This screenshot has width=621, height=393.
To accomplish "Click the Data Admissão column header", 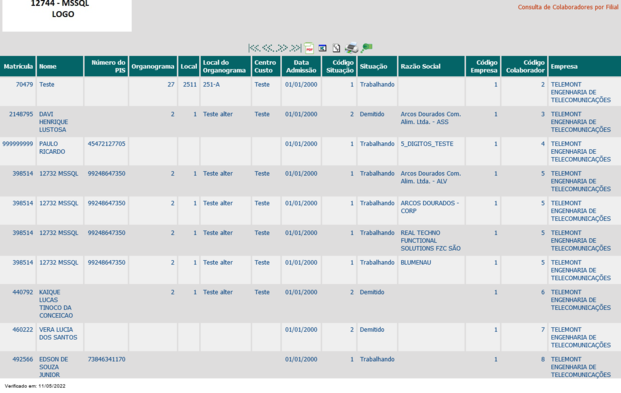I will click(301, 67).
